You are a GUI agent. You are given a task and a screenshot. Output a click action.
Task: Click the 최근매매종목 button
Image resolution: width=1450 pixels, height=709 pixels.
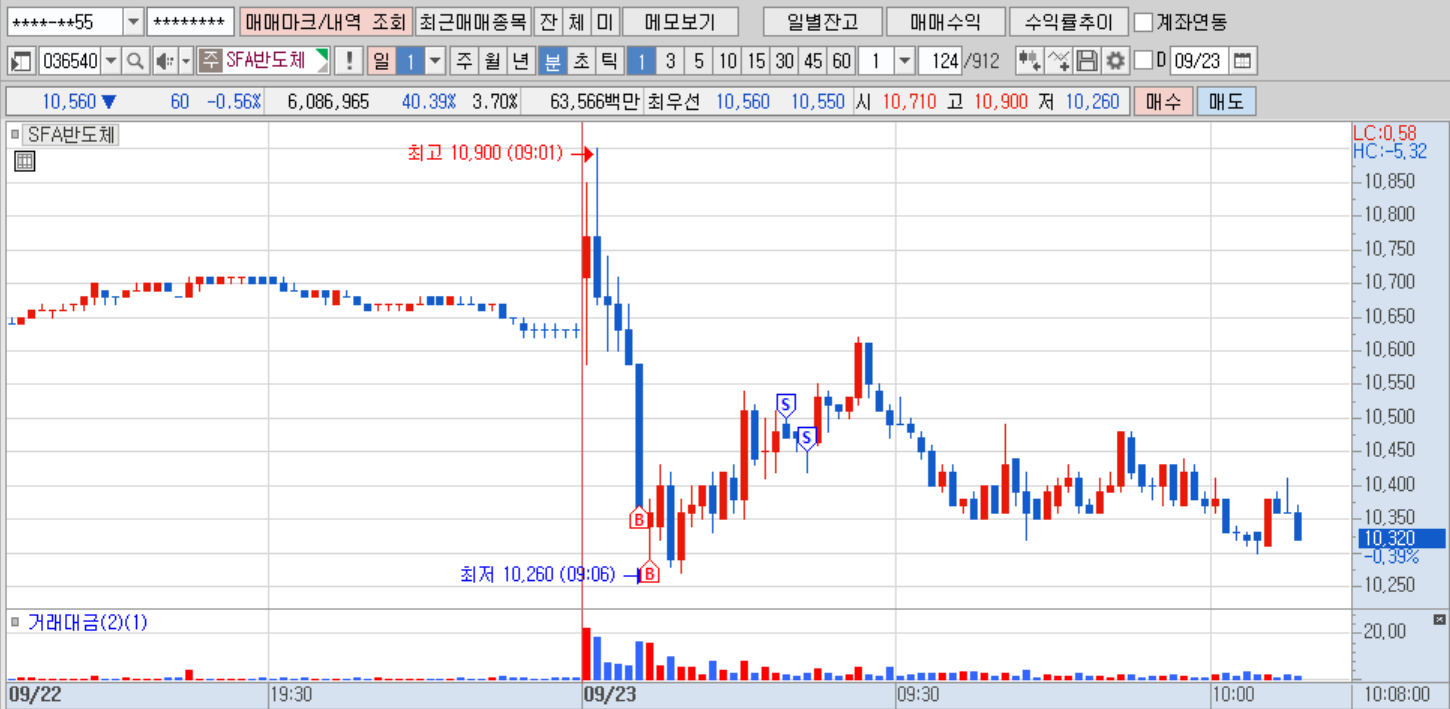coord(472,21)
